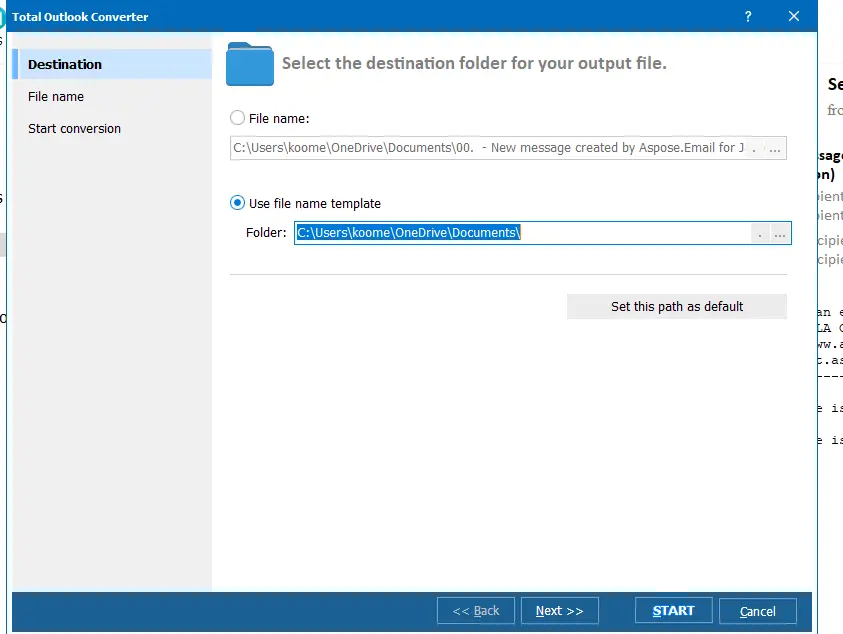The height and width of the screenshot is (634, 843).
Task: Select the File name radio button
Action: [237, 118]
